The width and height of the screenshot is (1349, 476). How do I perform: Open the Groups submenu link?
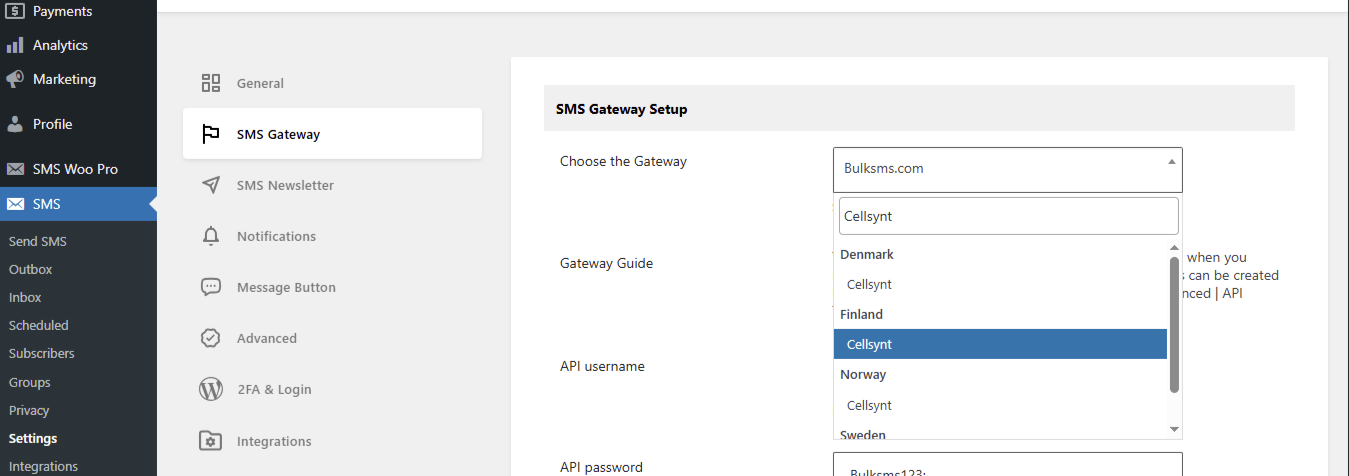click(x=29, y=382)
